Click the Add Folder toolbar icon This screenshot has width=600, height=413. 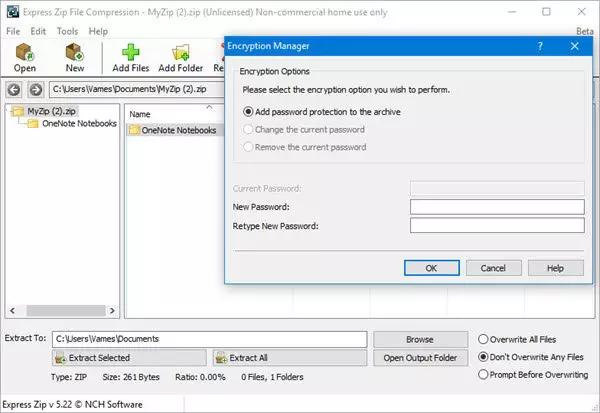(x=181, y=52)
